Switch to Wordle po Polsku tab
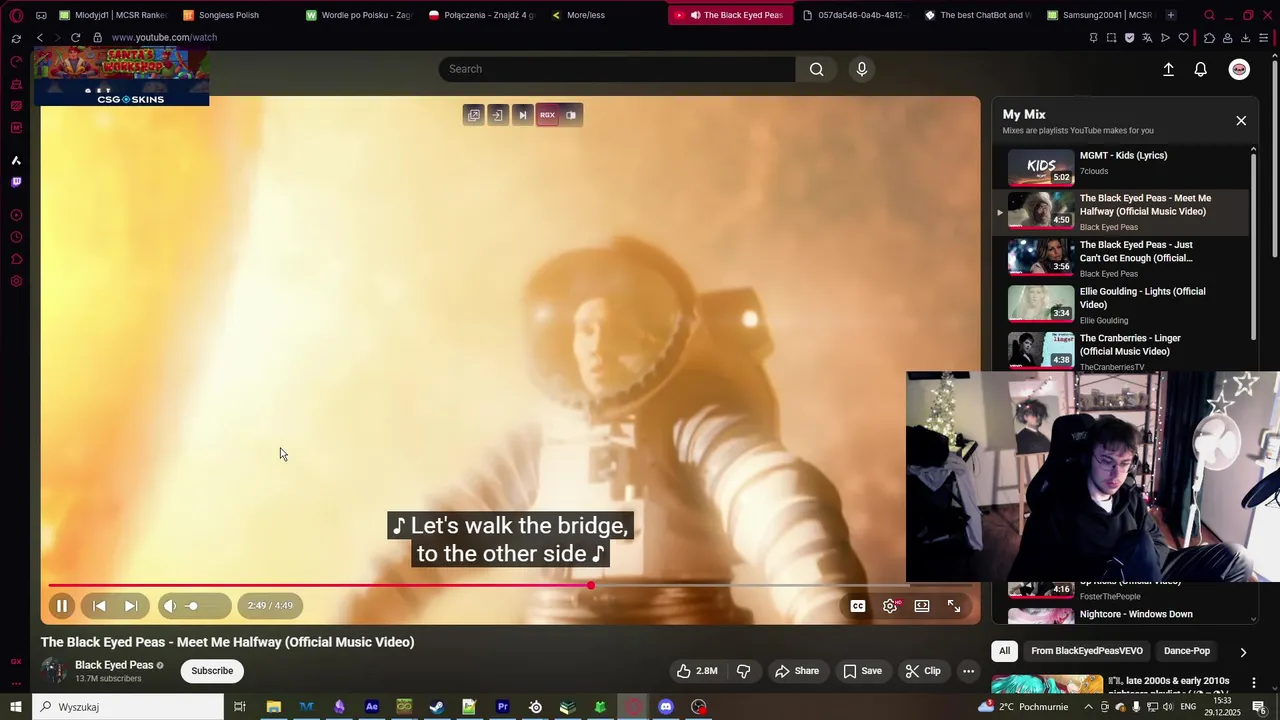This screenshot has width=1280, height=720. (359, 15)
